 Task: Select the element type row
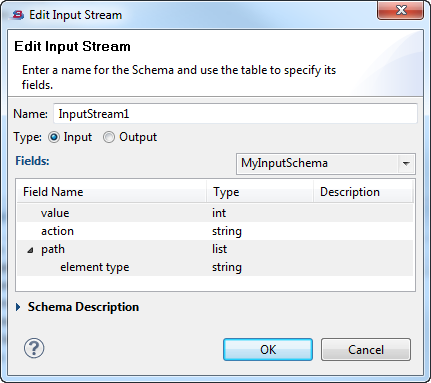point(215,267)
